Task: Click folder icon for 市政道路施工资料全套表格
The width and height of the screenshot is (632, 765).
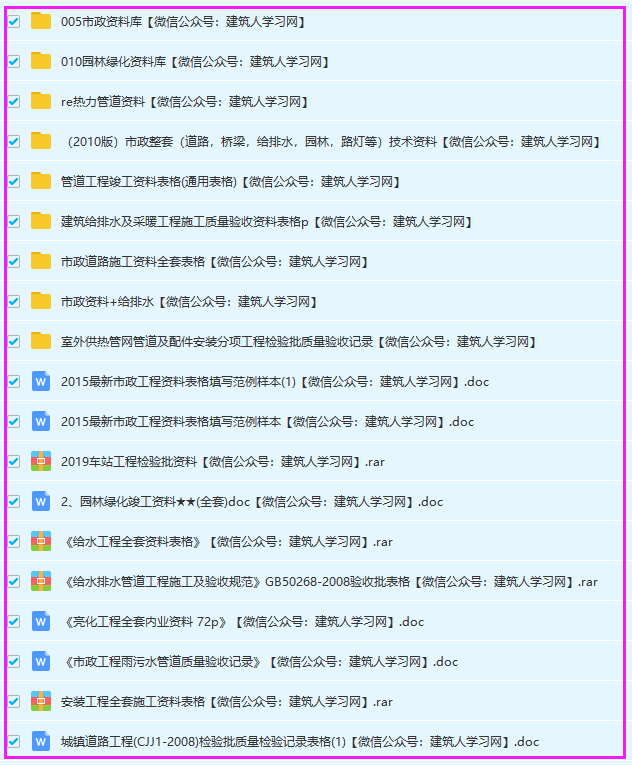Action: tap(41, 262)
